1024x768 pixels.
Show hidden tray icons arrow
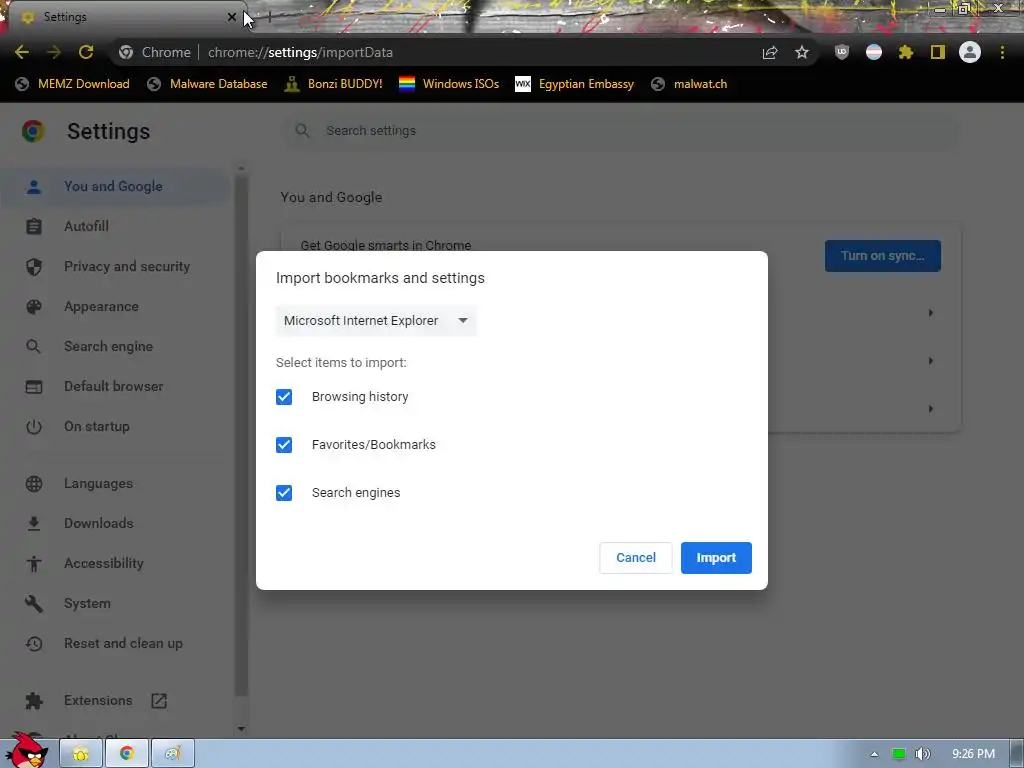(x=874, y=754)
